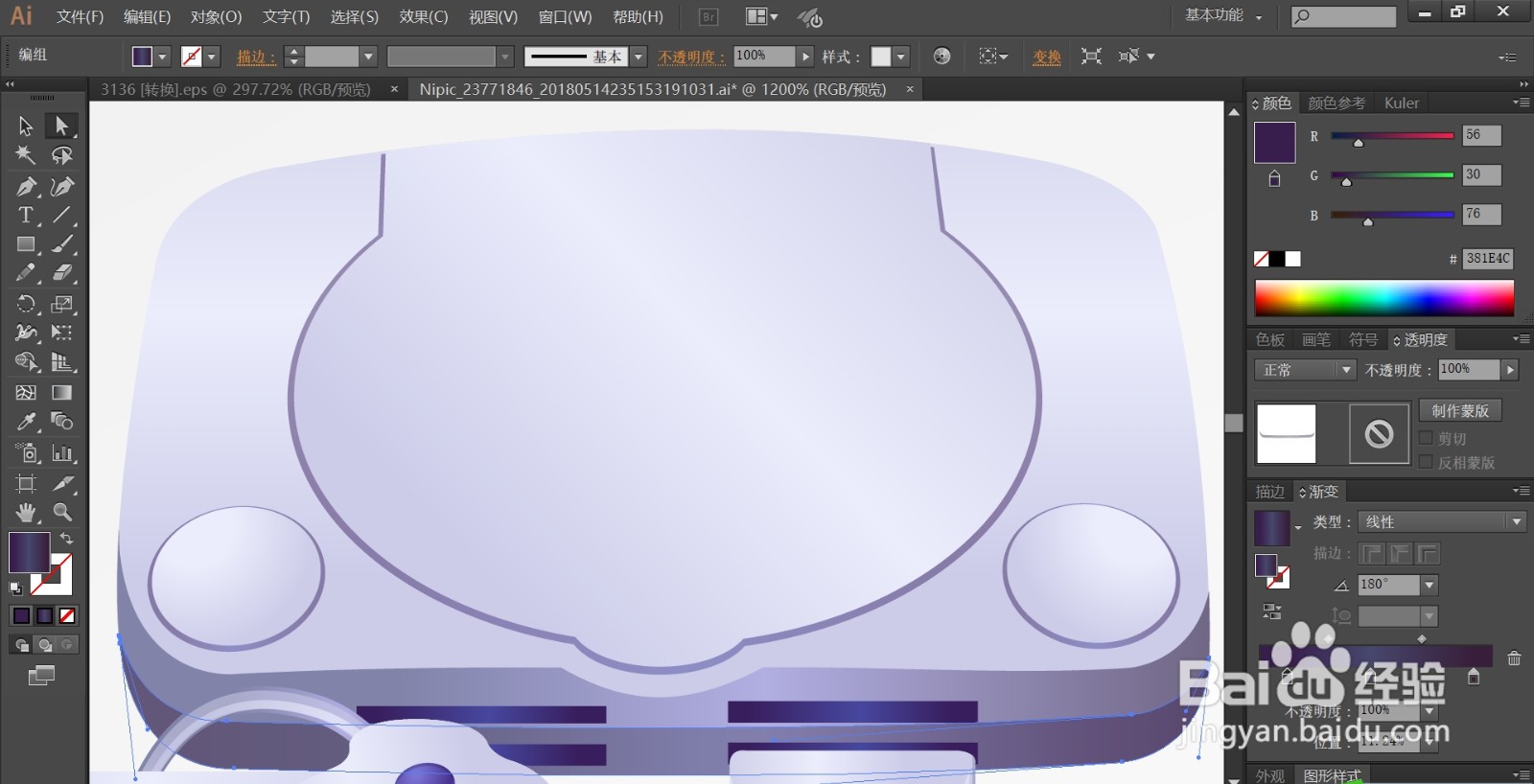Click the color spectrum bar
Viewport: 1534px width, 784px height.
pos(1384,298)
